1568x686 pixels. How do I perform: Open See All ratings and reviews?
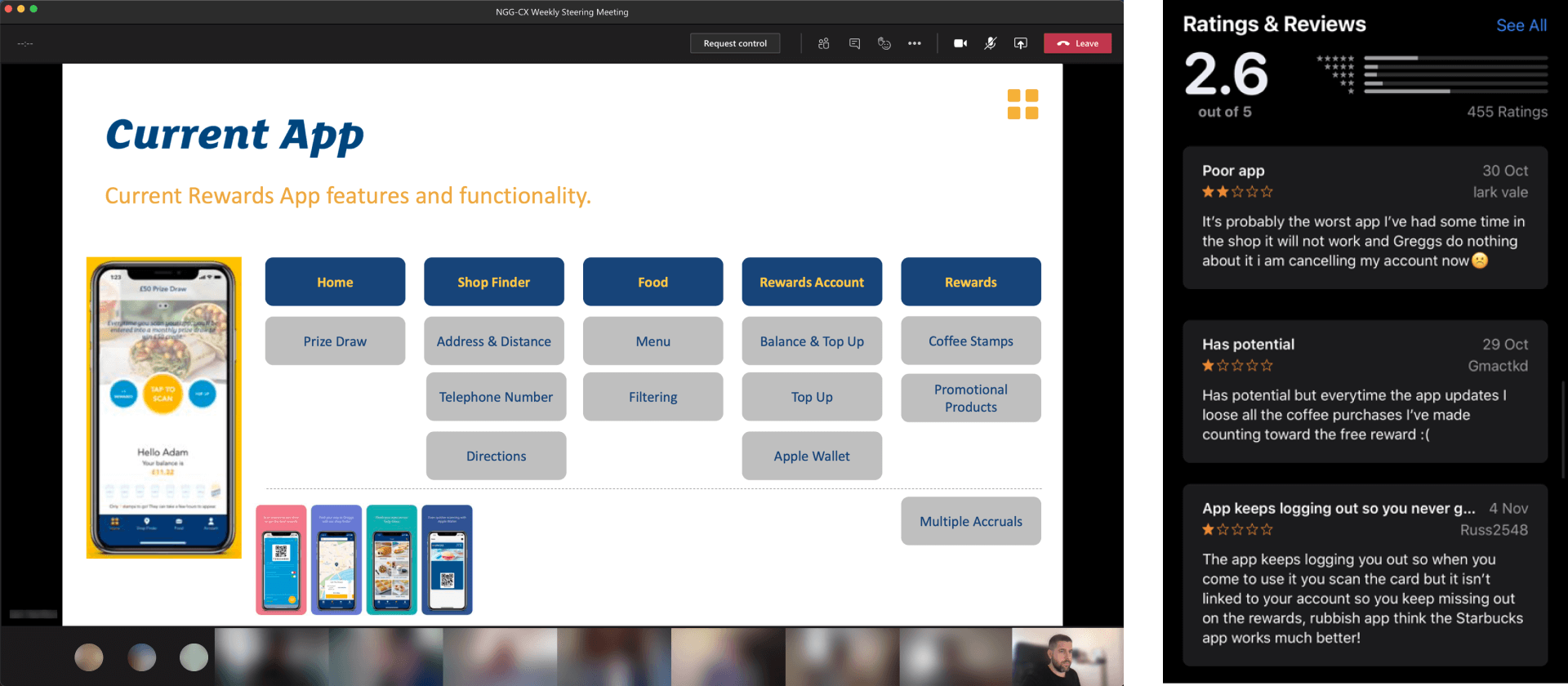pyautogui.click(x=1521, y=25)
